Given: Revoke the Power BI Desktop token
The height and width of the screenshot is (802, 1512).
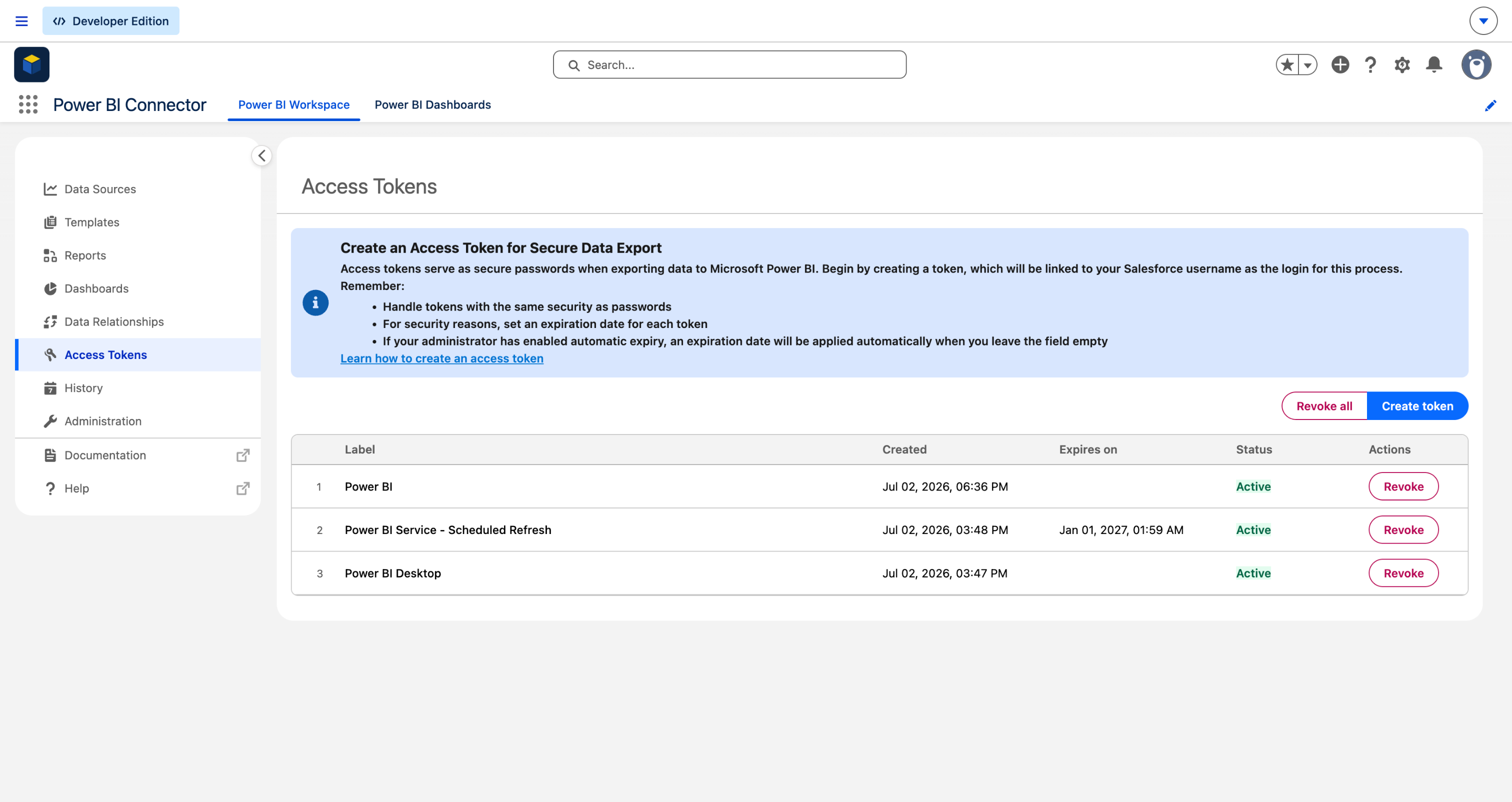Looking at the screenshot, I should [1403, 573].
